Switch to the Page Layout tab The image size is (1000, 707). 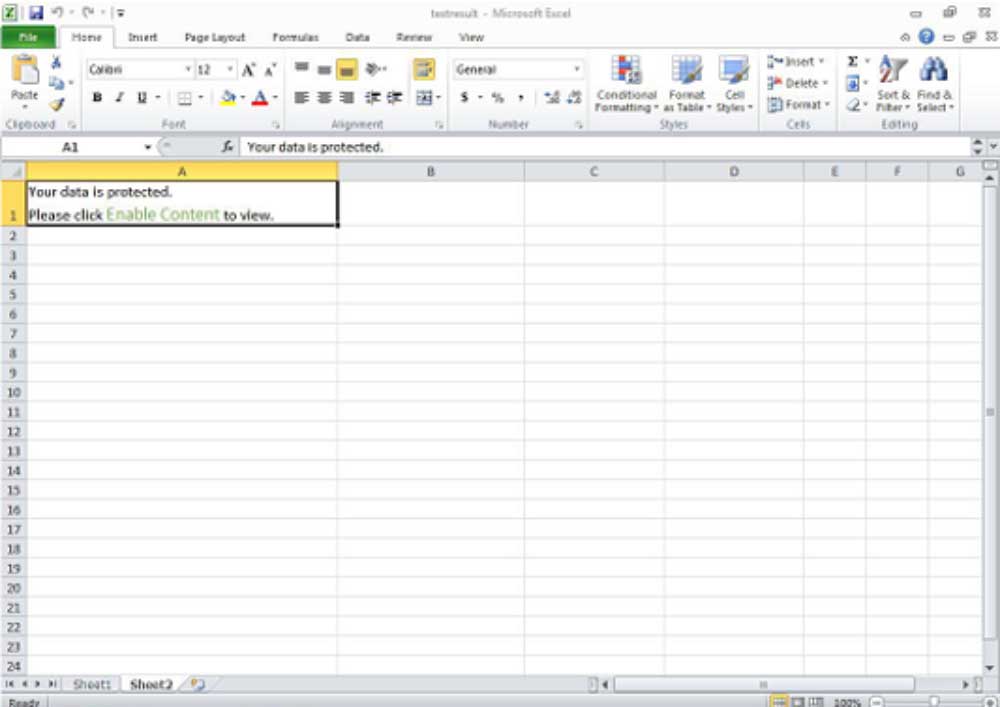(x=214, y=38)
